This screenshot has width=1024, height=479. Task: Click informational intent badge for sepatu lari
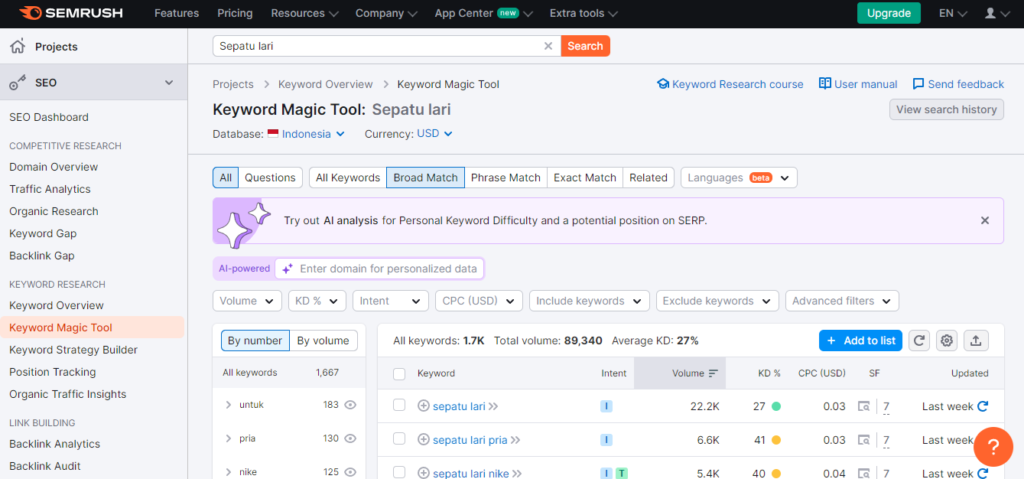coord(606,406)
